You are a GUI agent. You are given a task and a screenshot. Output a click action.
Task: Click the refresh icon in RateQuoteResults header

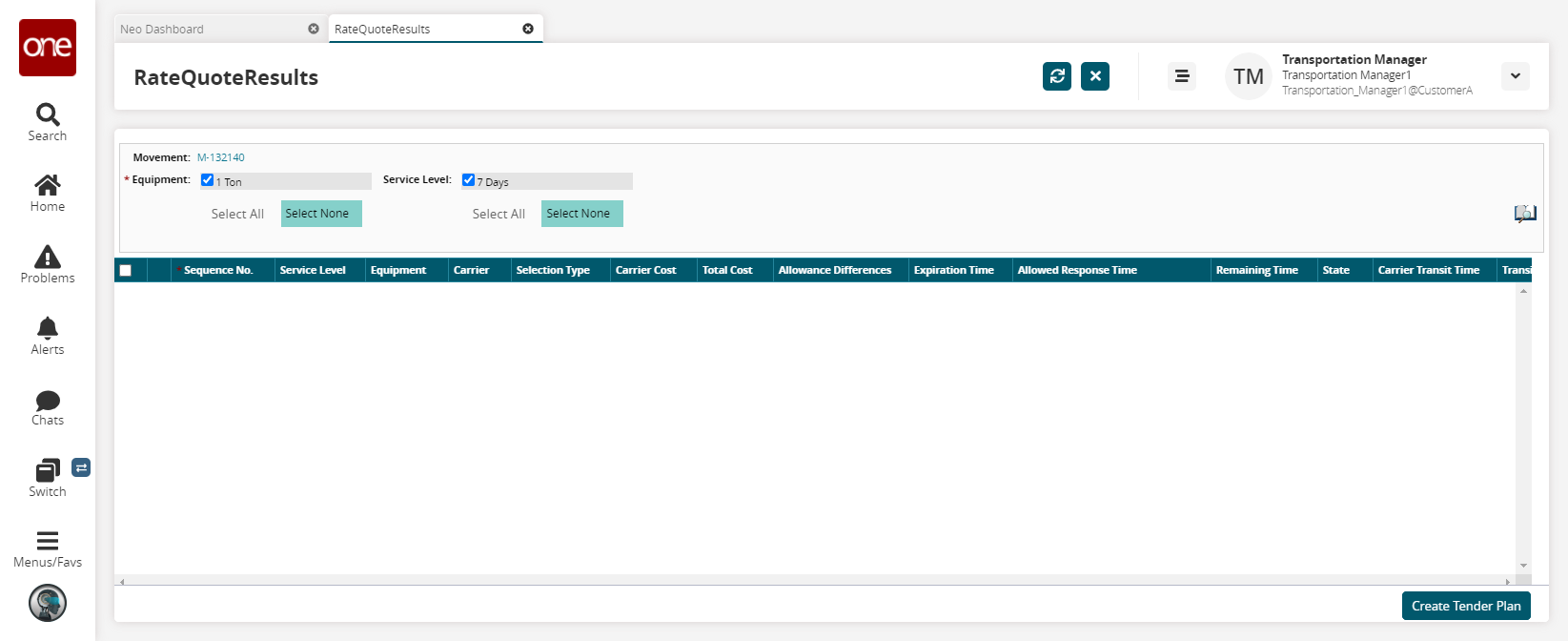click(1057, 76)
